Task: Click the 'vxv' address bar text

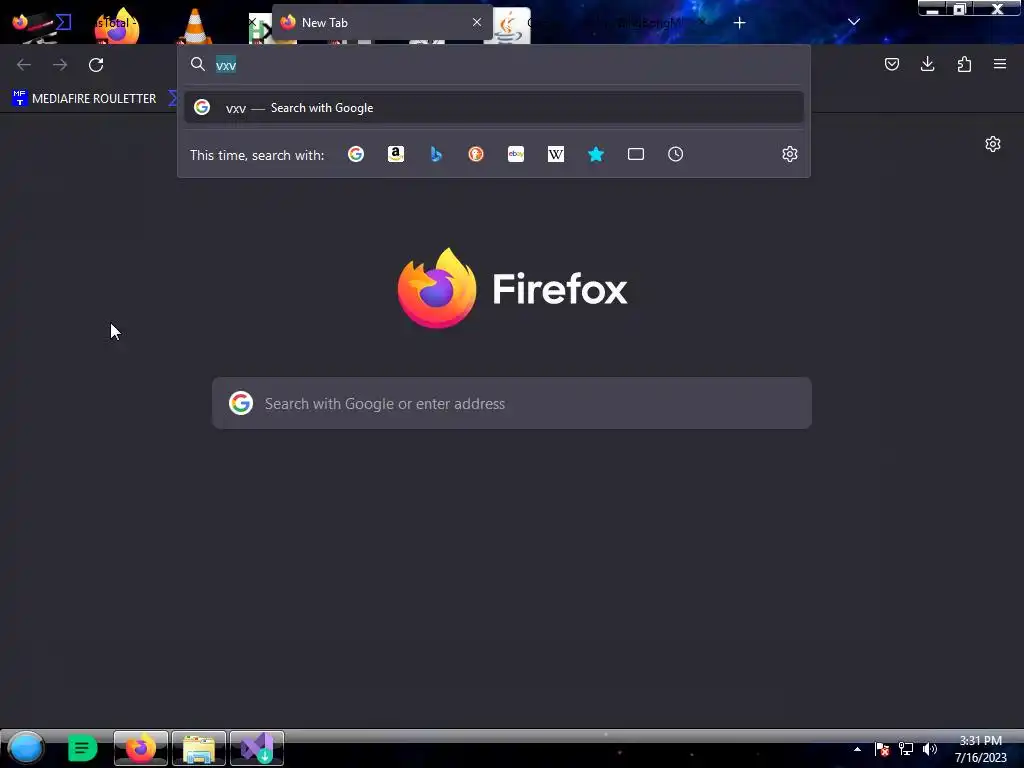Action: (x=226, y=65)
